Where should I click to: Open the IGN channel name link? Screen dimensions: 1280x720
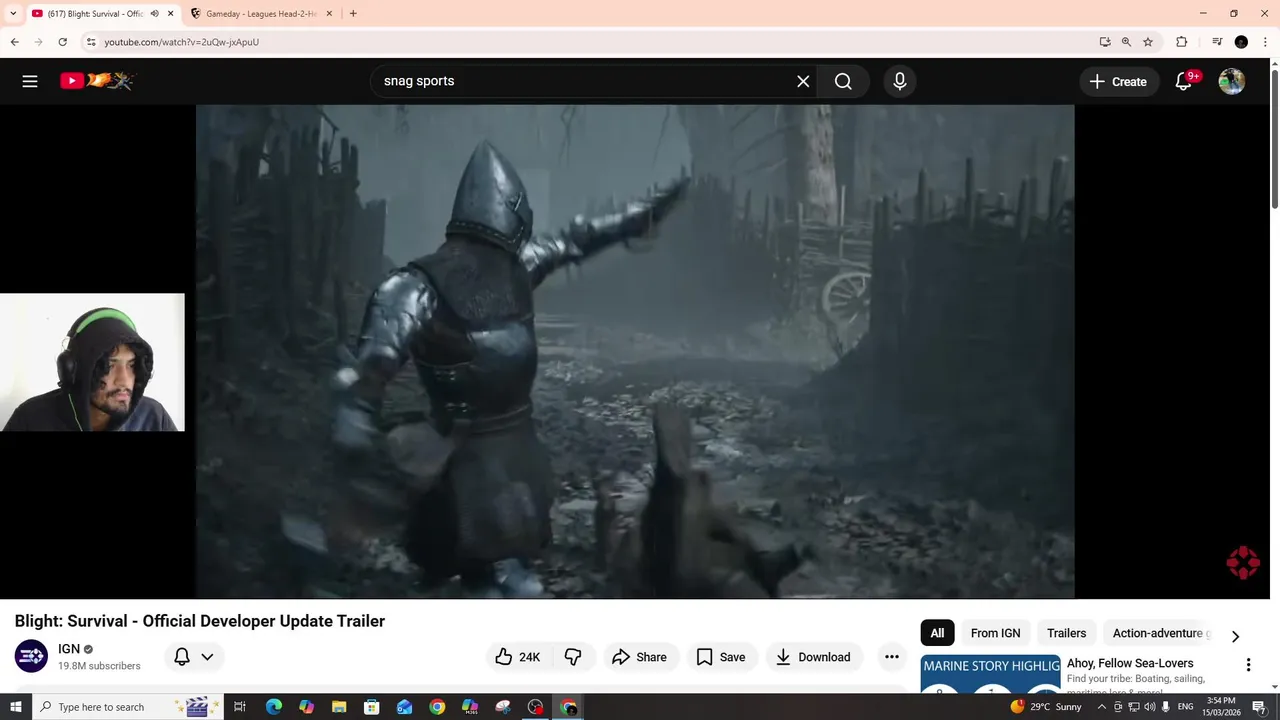(x=69, y=649)
